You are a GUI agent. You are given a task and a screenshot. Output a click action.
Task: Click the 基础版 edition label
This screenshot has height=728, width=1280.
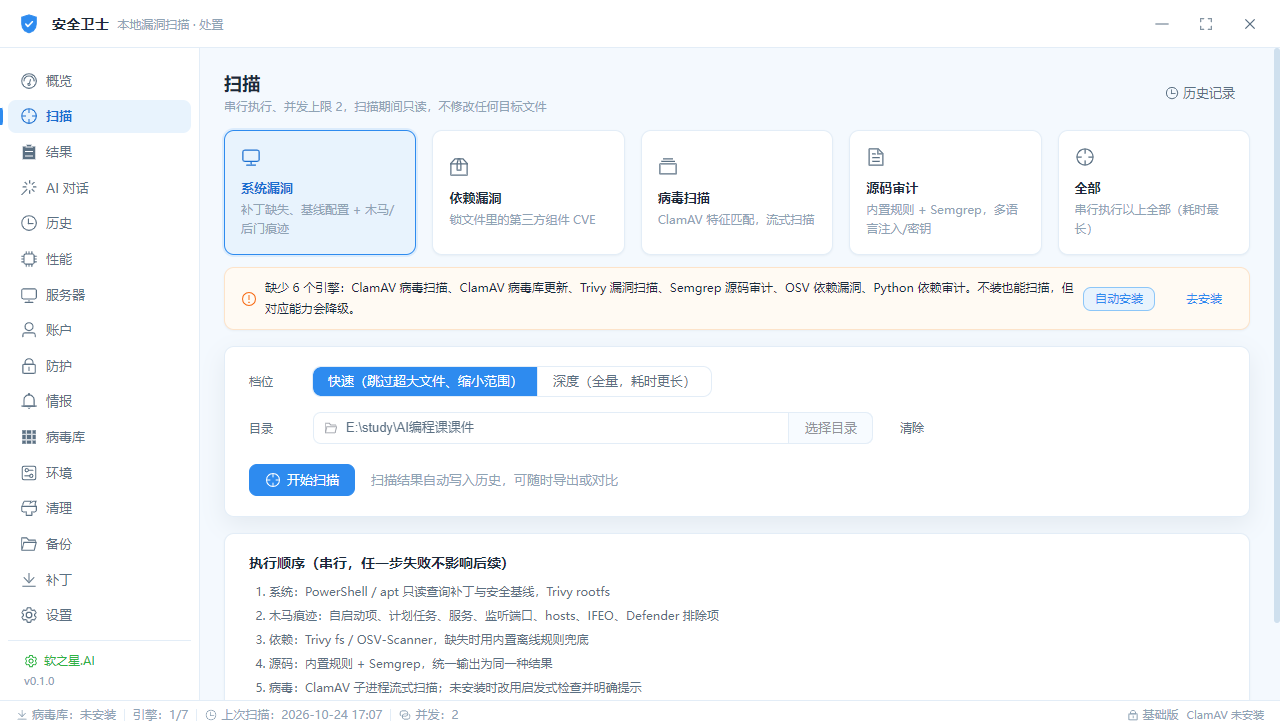click(1153, 715)
